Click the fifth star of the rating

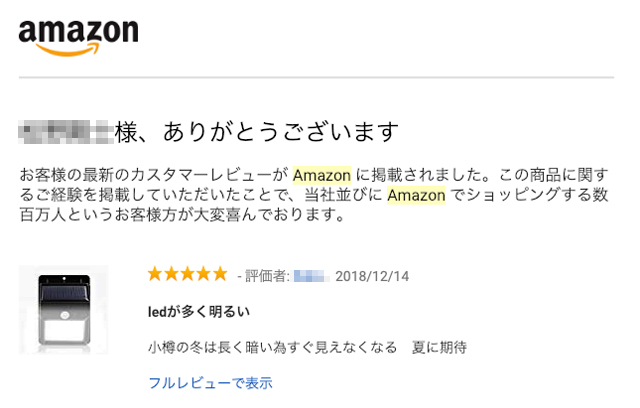pyautogui.click(x=219, y=274)
